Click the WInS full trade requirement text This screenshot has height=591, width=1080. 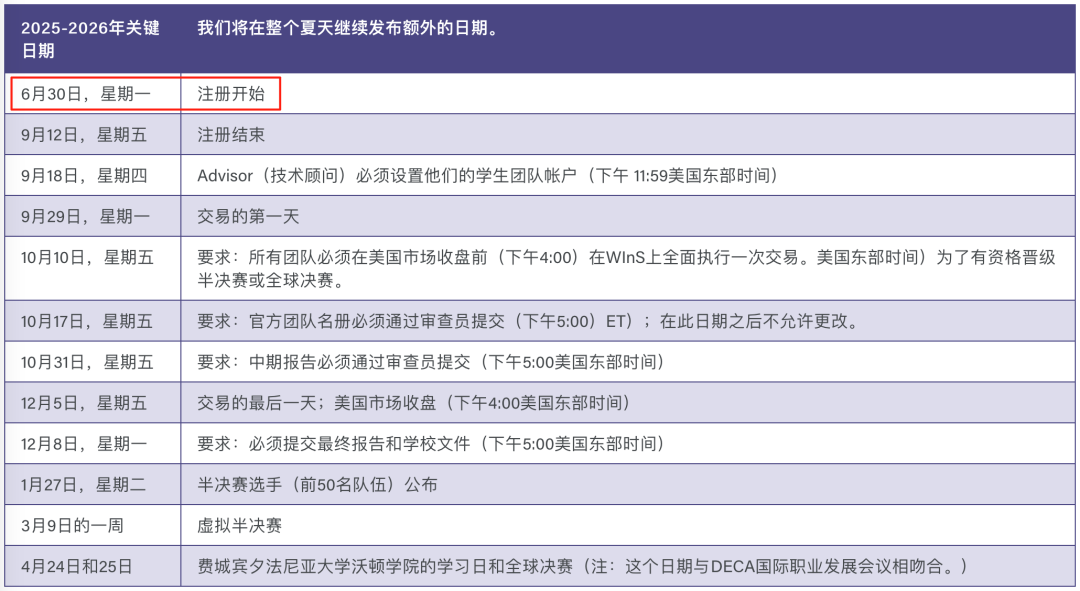pos(626,269)
